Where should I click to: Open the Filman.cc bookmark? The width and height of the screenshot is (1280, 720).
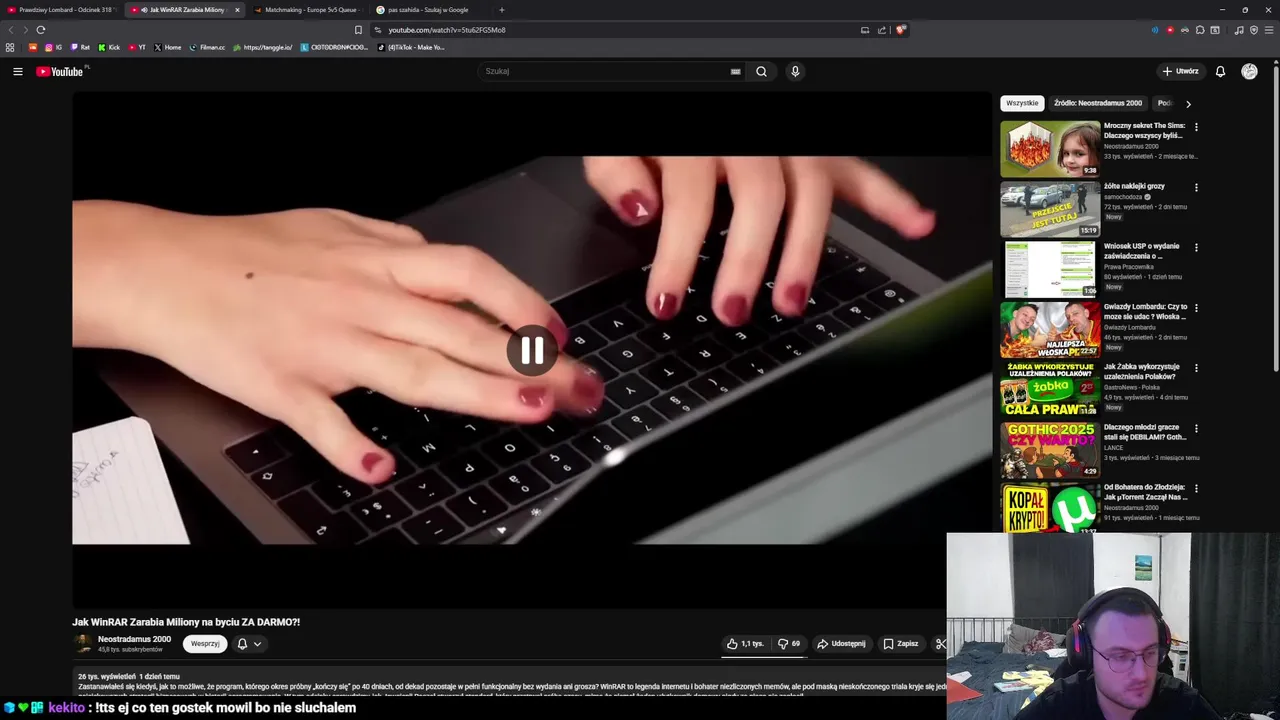pyautogui.click(x=207, y=47)
